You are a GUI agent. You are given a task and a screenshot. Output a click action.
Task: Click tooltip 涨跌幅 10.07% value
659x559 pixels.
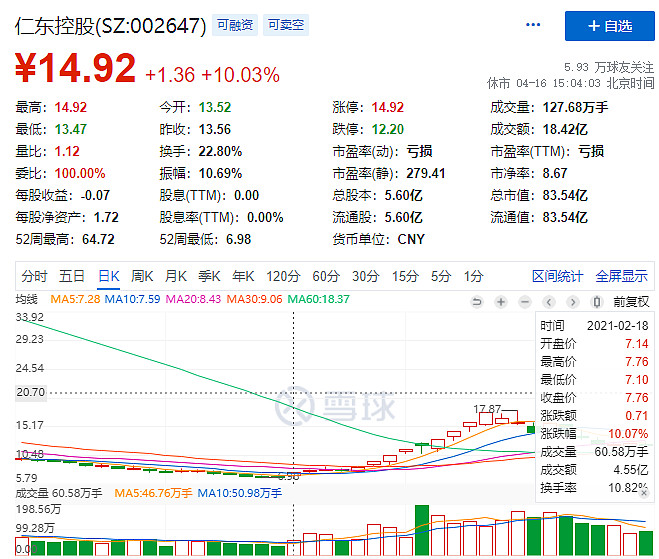628,433
